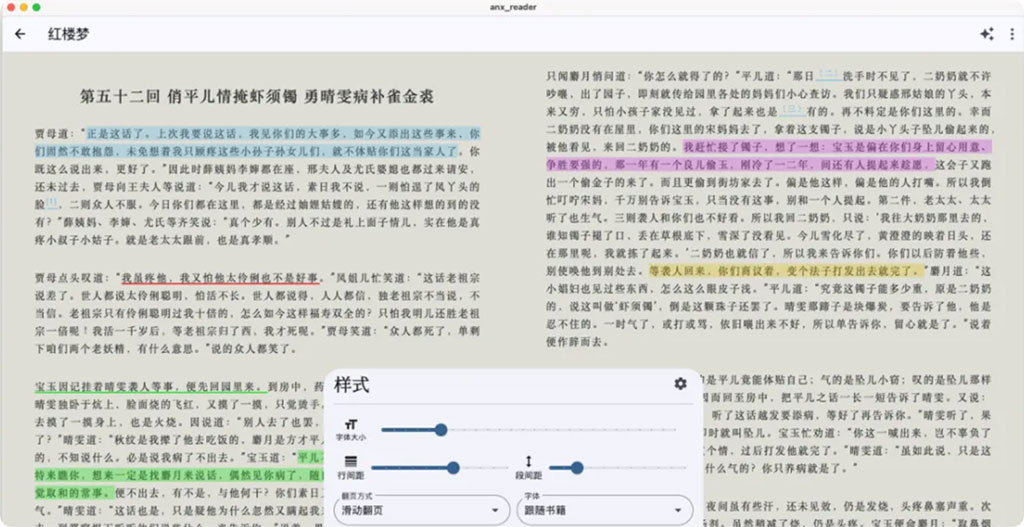The height and width of the screenshot is (527, 1024).
Task: Open footnote marker [1] after 脸
Action: click(52, 202)
